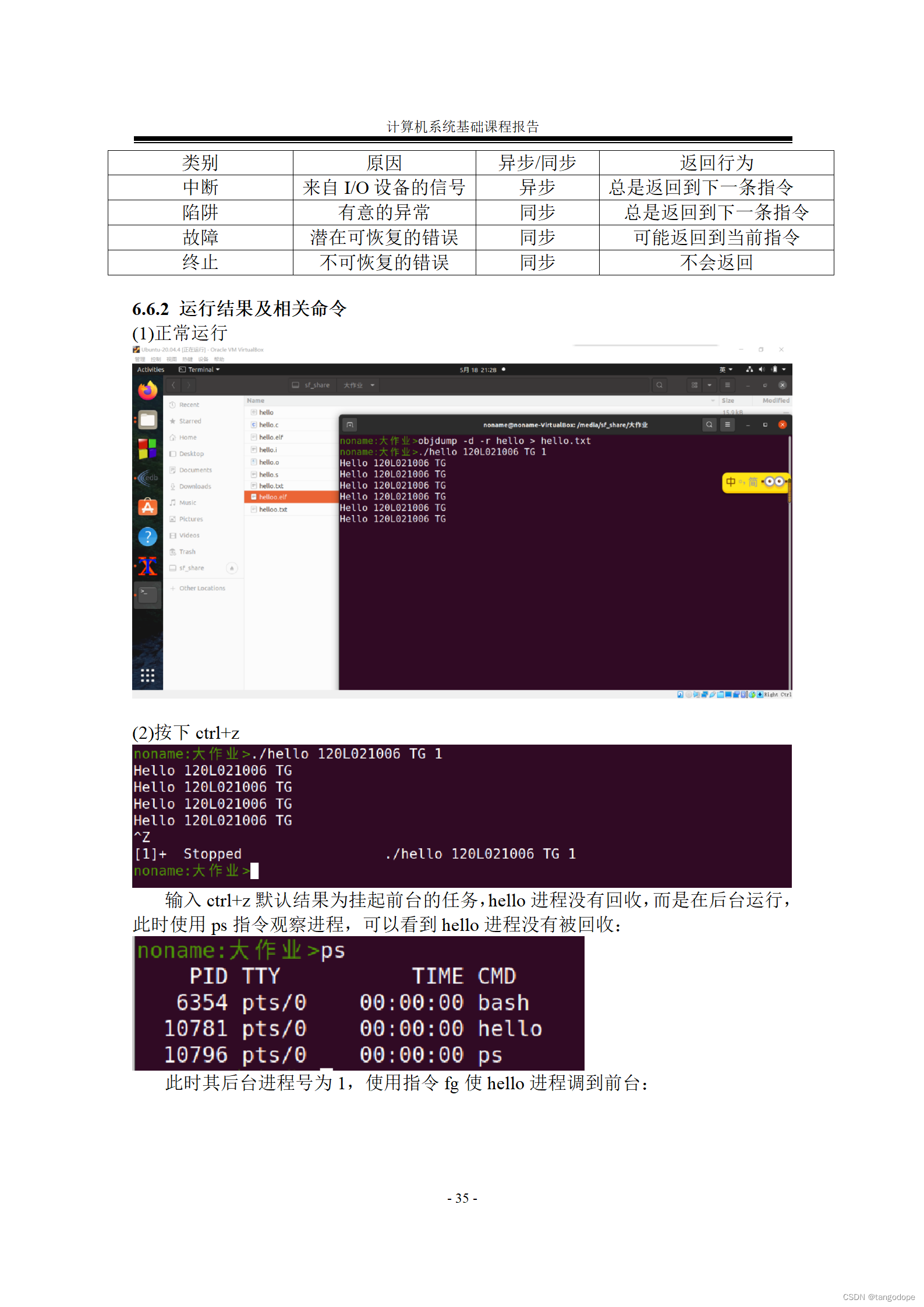Eject the sf_share drive in the sidebar
The width and height of the screenshot is (924, 1307).
(232, 568)
